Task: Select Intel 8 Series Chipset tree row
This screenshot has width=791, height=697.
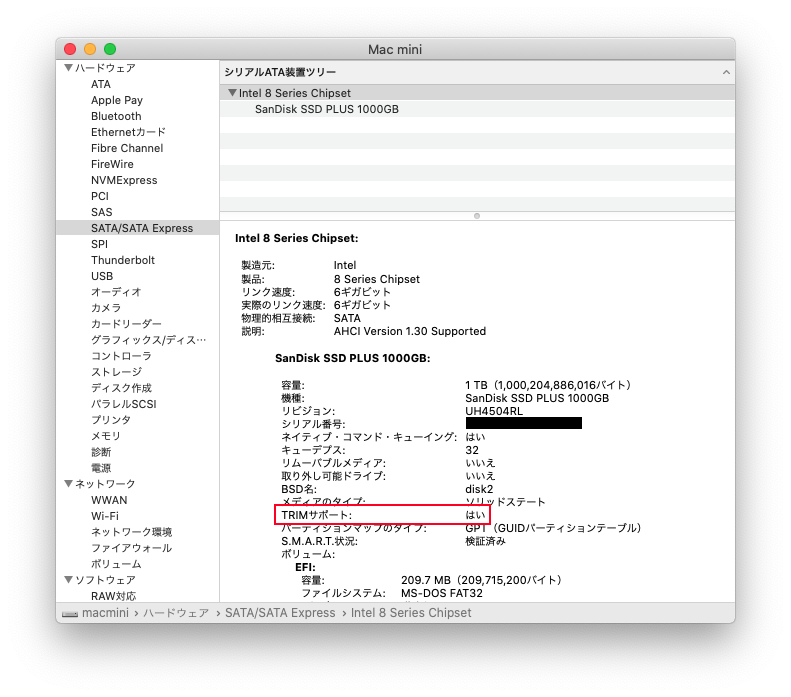Action: [x=477, y=93]
